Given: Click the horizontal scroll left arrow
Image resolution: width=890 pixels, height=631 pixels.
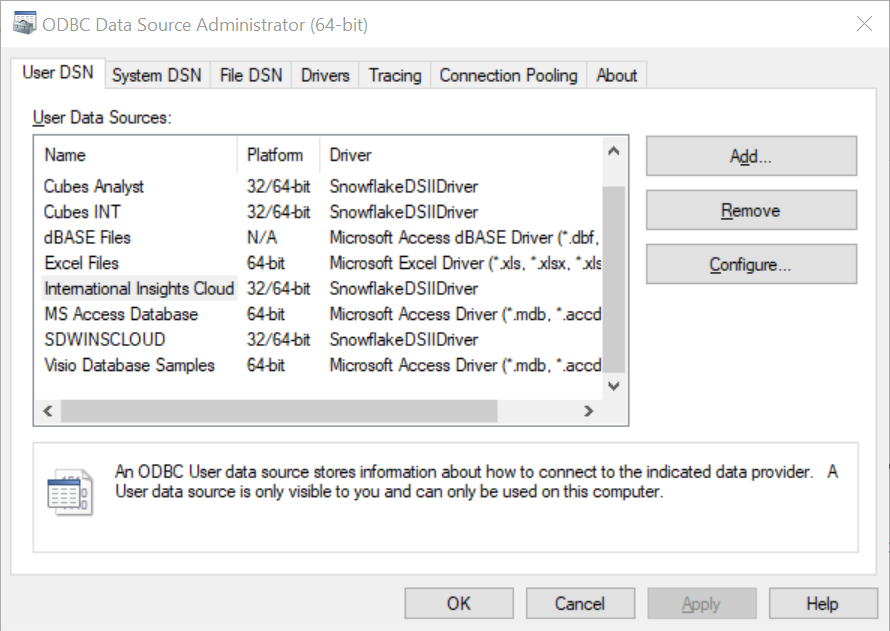Looking at the screenshot, I should point(48,411).
